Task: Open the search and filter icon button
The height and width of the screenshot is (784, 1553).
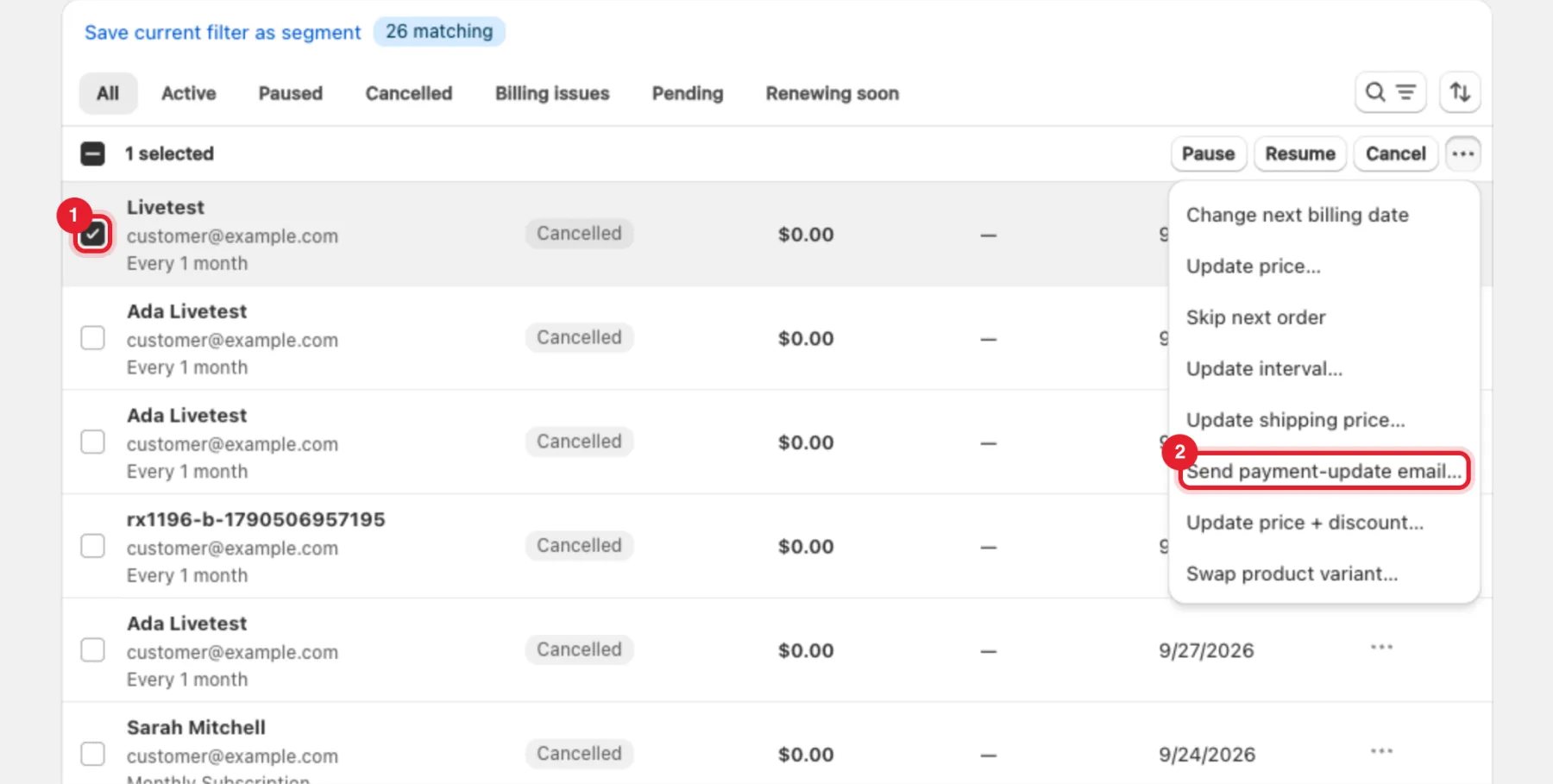Action: coord(1390,92)
